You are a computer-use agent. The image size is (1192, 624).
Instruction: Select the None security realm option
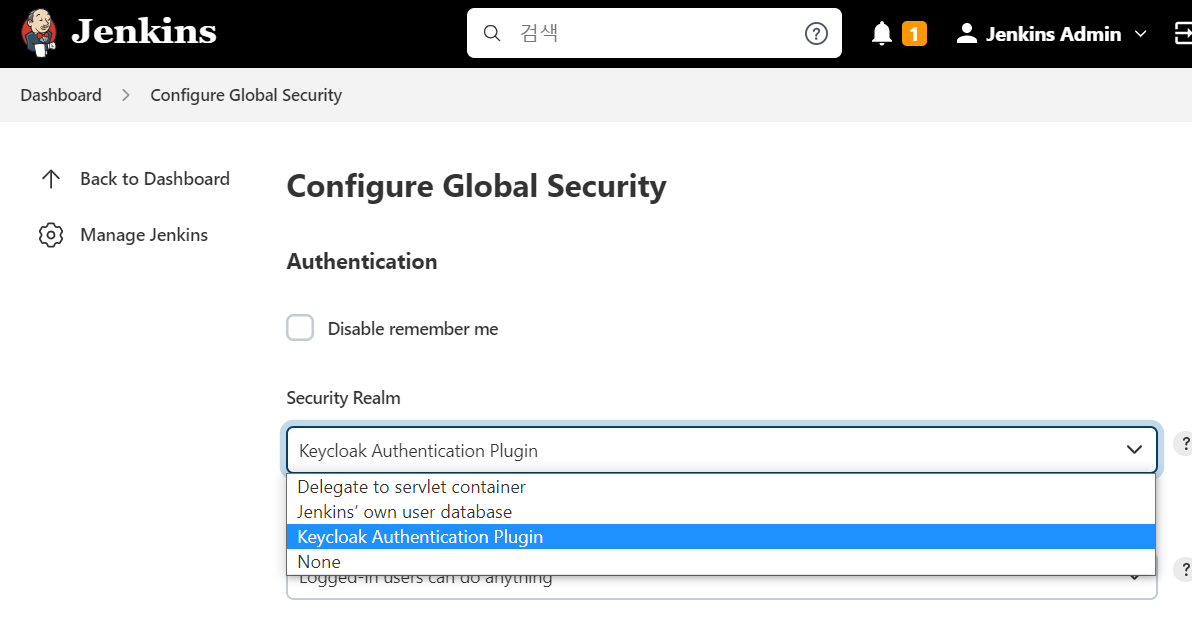tap(319, 562)
